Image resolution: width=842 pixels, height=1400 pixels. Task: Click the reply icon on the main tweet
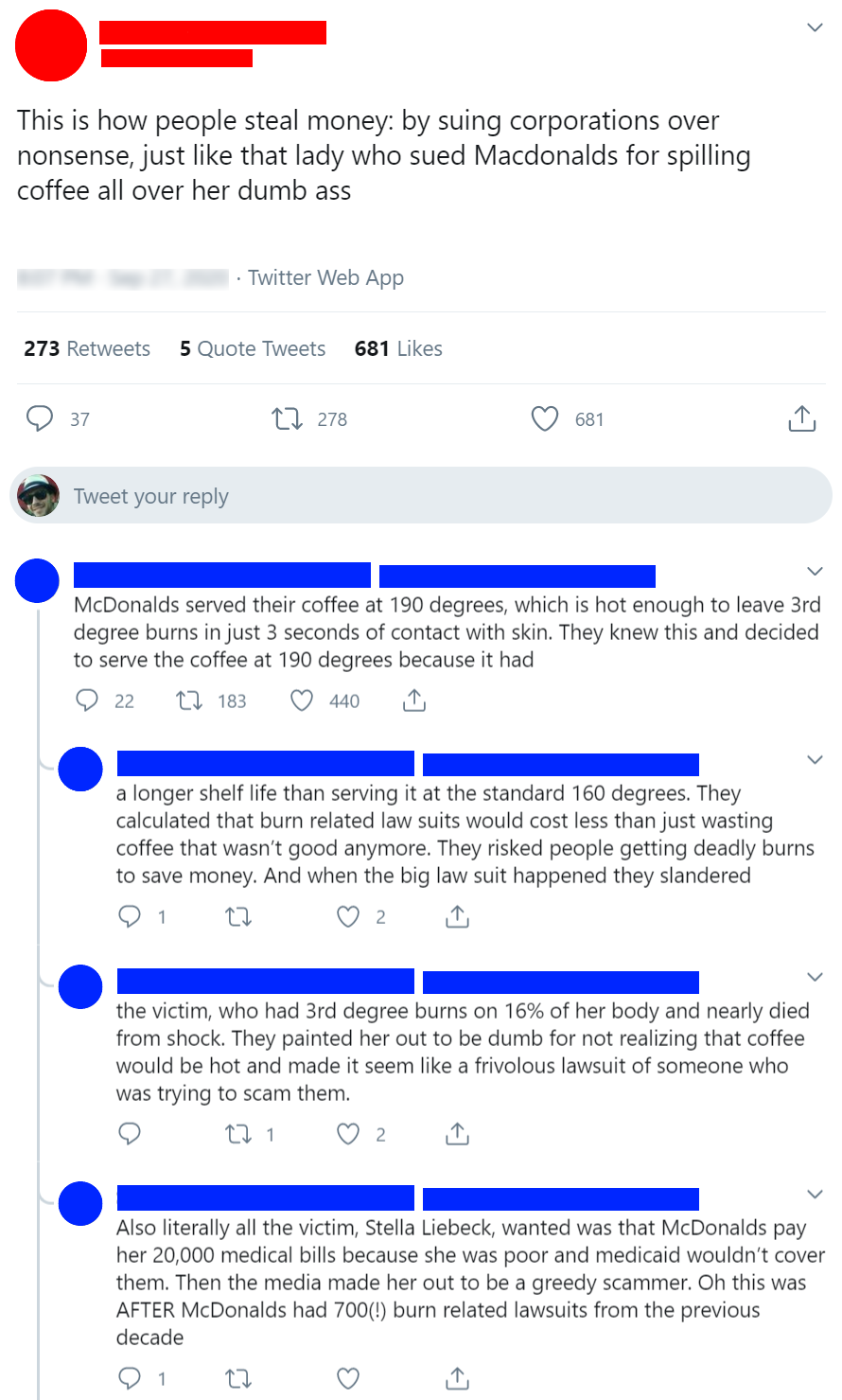[40, 418]
